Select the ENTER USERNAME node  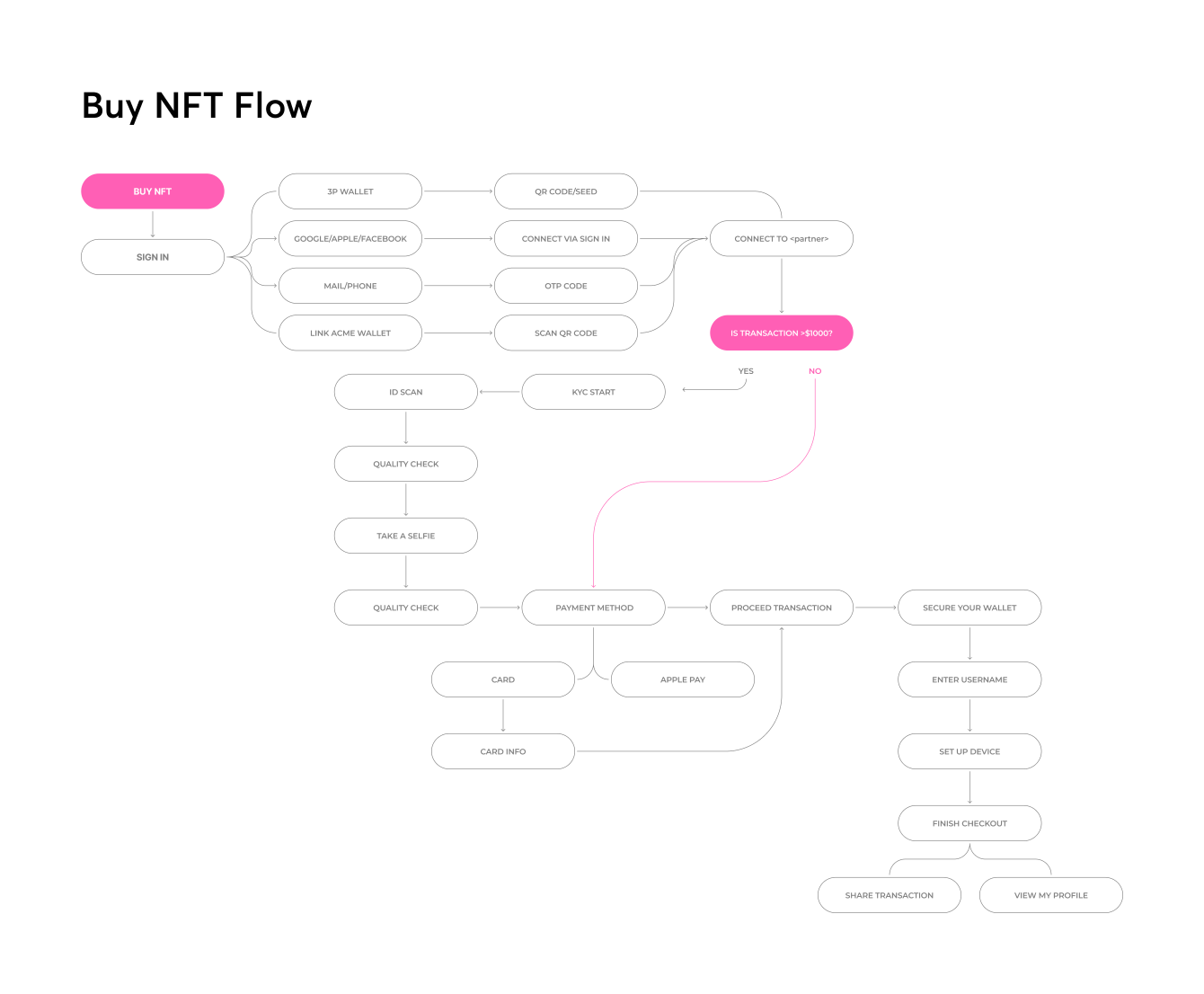(x=969, y=679)
